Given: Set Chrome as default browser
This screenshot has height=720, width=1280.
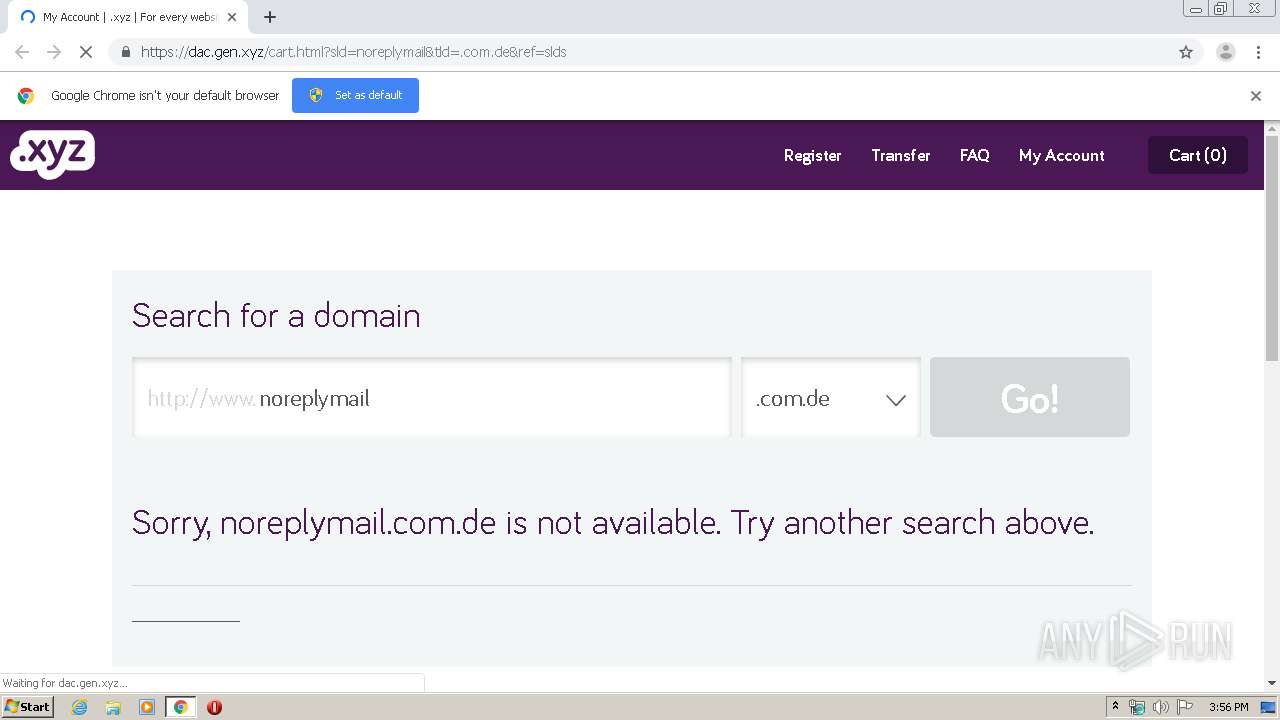Looking at the screenshot, I should (355, 95).
